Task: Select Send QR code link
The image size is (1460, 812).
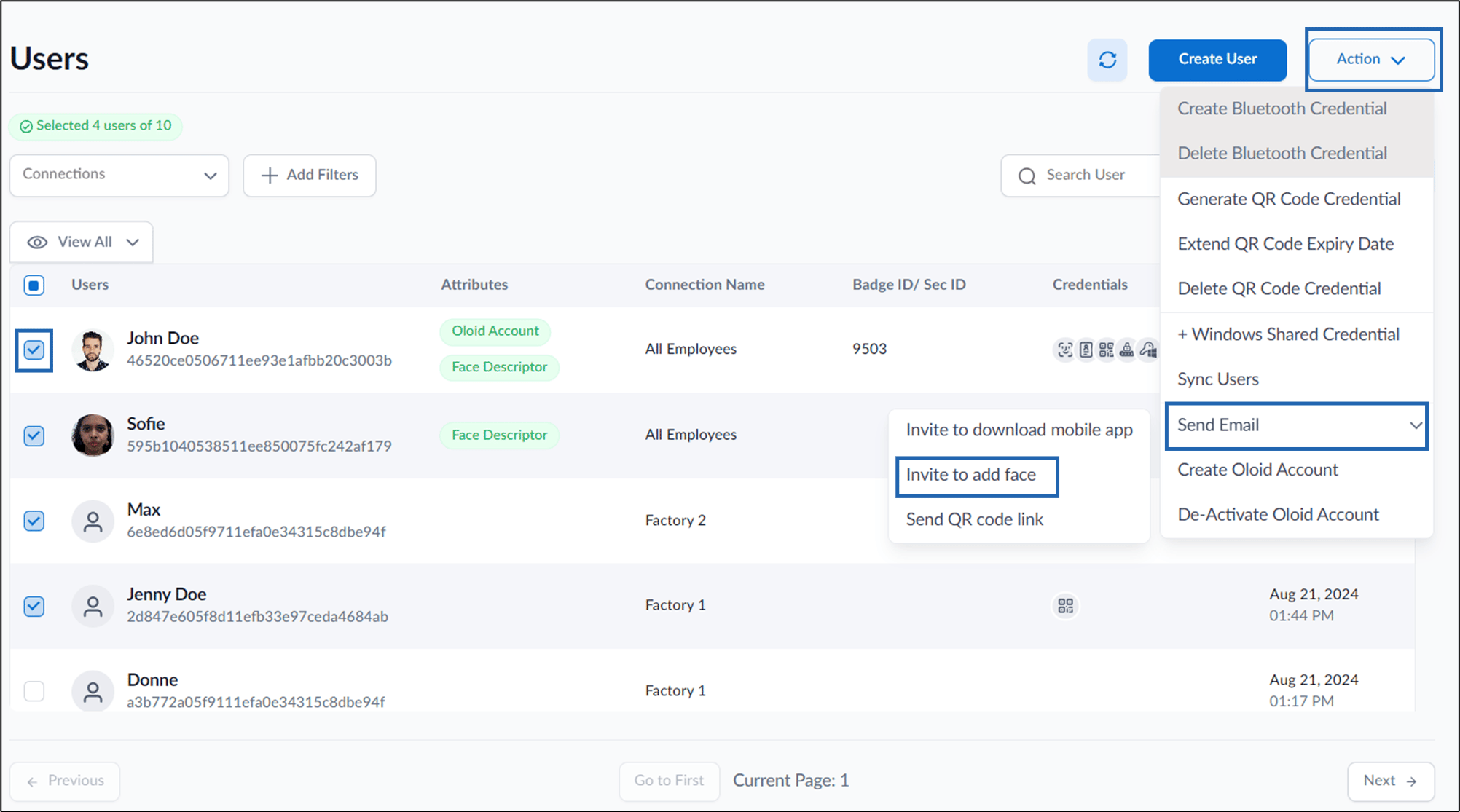Action: (975, 519)
